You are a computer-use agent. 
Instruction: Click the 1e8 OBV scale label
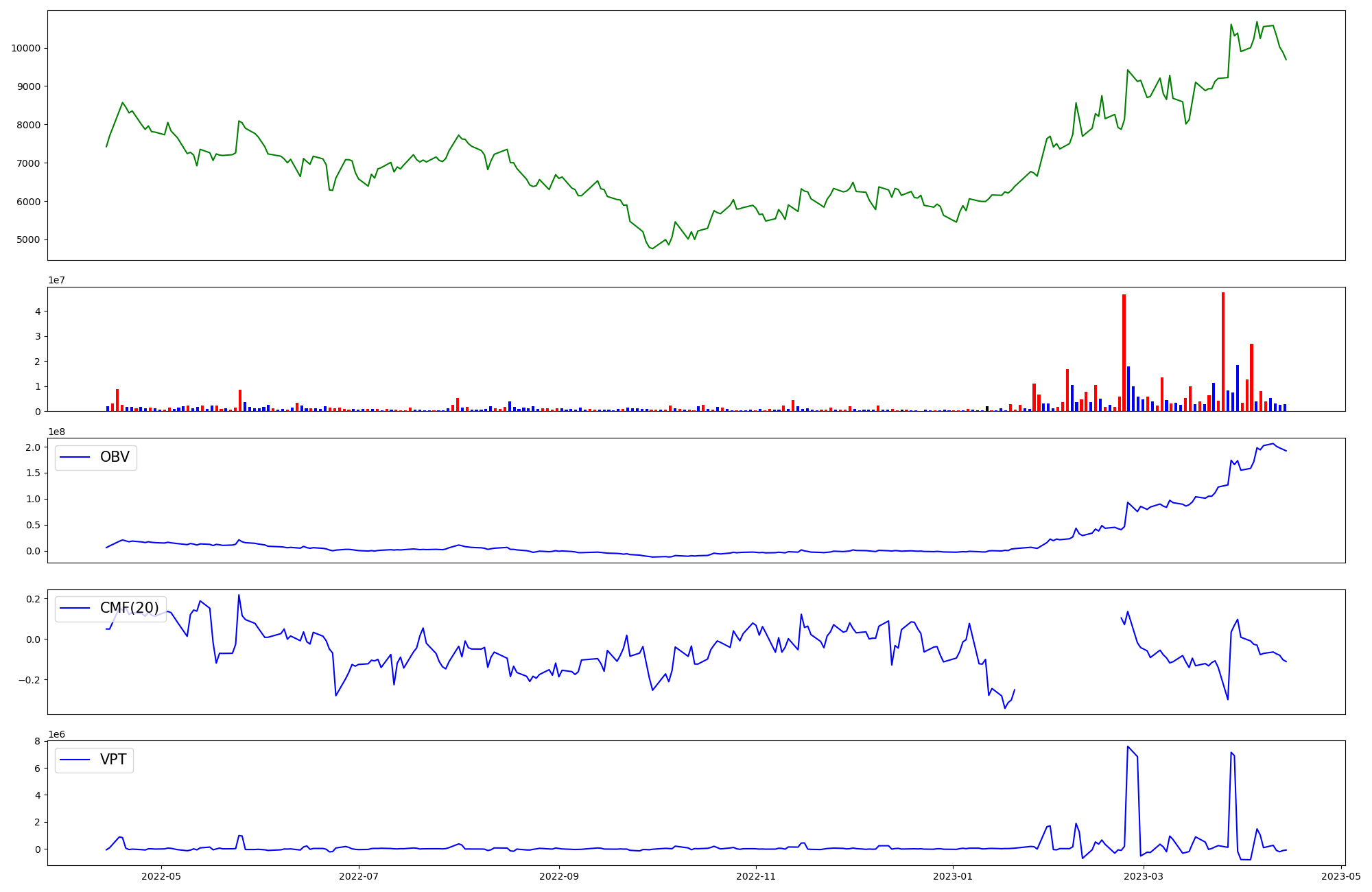coord(56,432)
